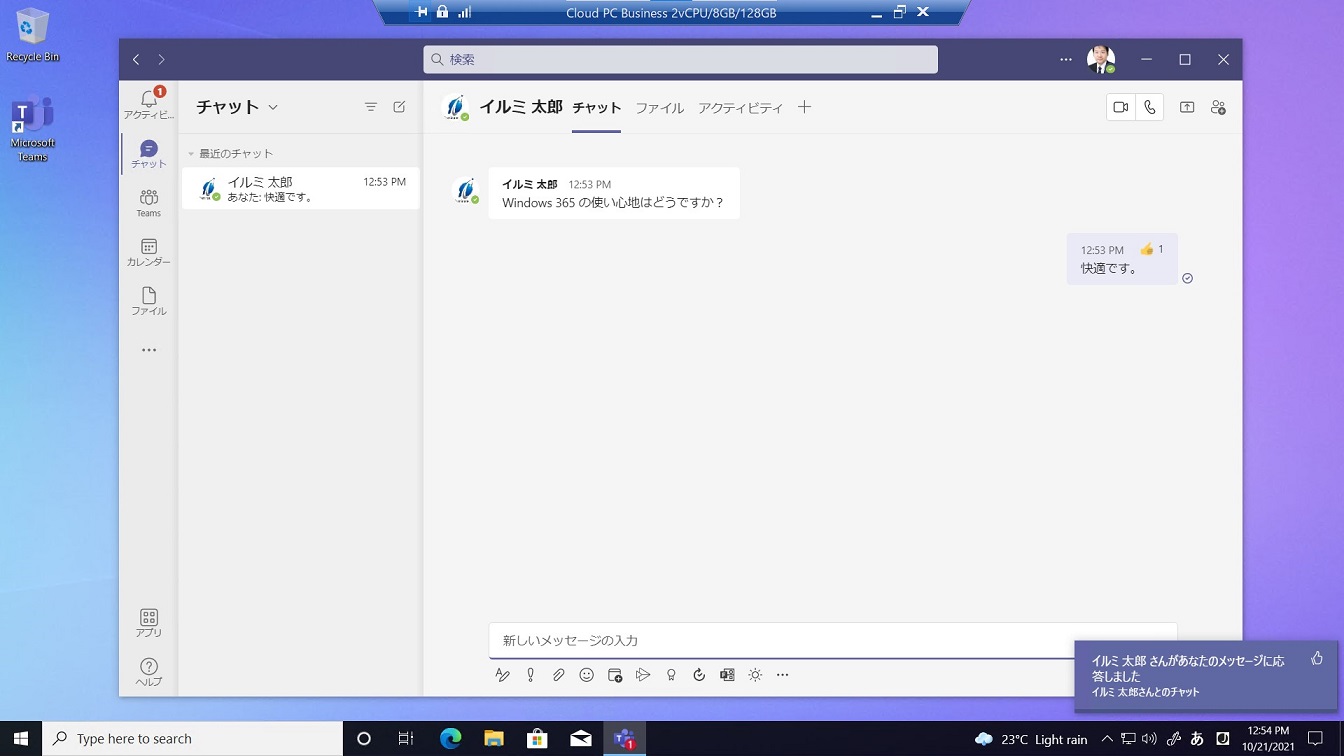
Task: Open volume control in system tray
Action: (1149, 739)
